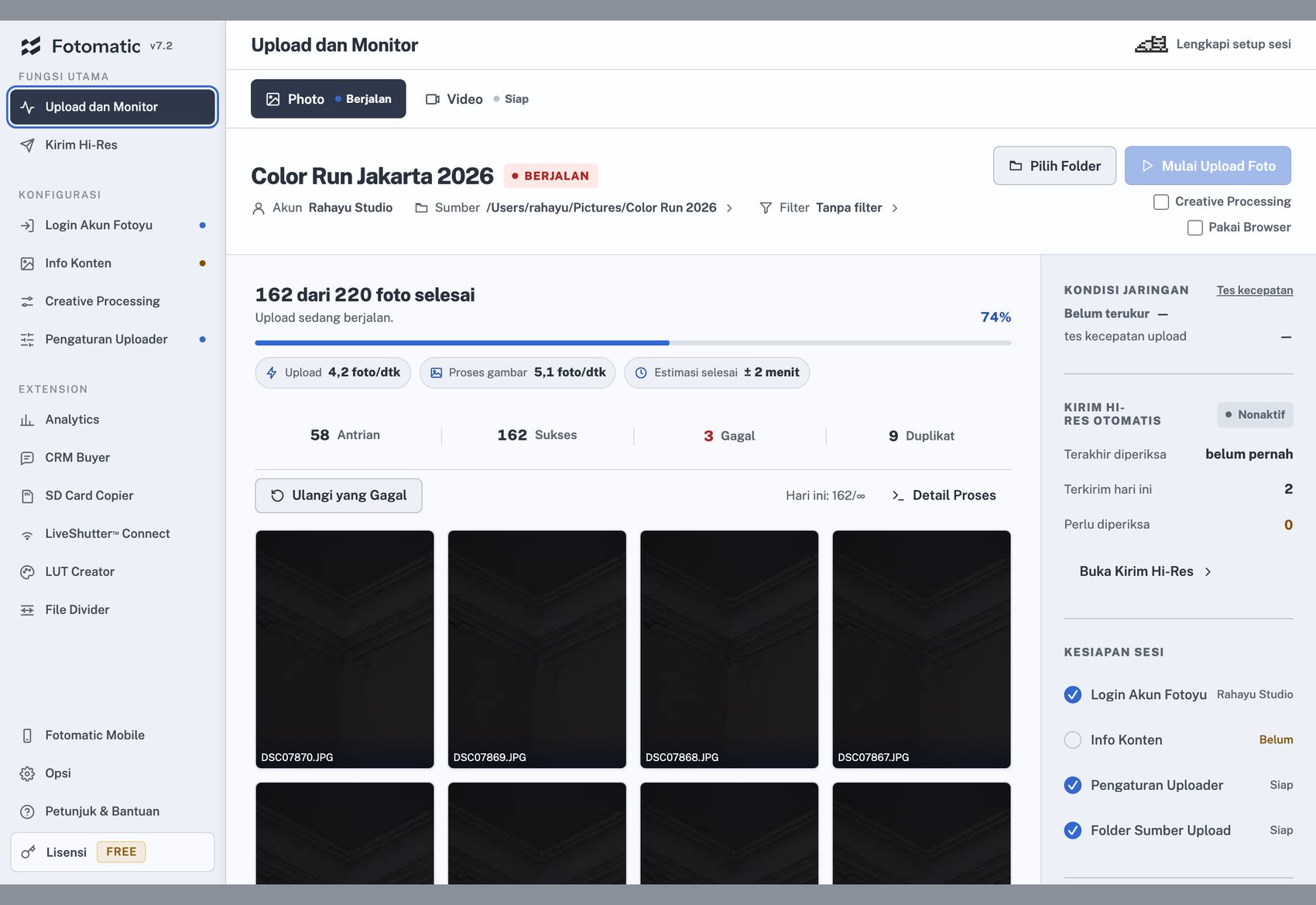Image resolution: width=1316 pixels, height=905 pixels.
Task: Click the Info Konten image icon
Action: pyautogui.click(x=27, y=263)
